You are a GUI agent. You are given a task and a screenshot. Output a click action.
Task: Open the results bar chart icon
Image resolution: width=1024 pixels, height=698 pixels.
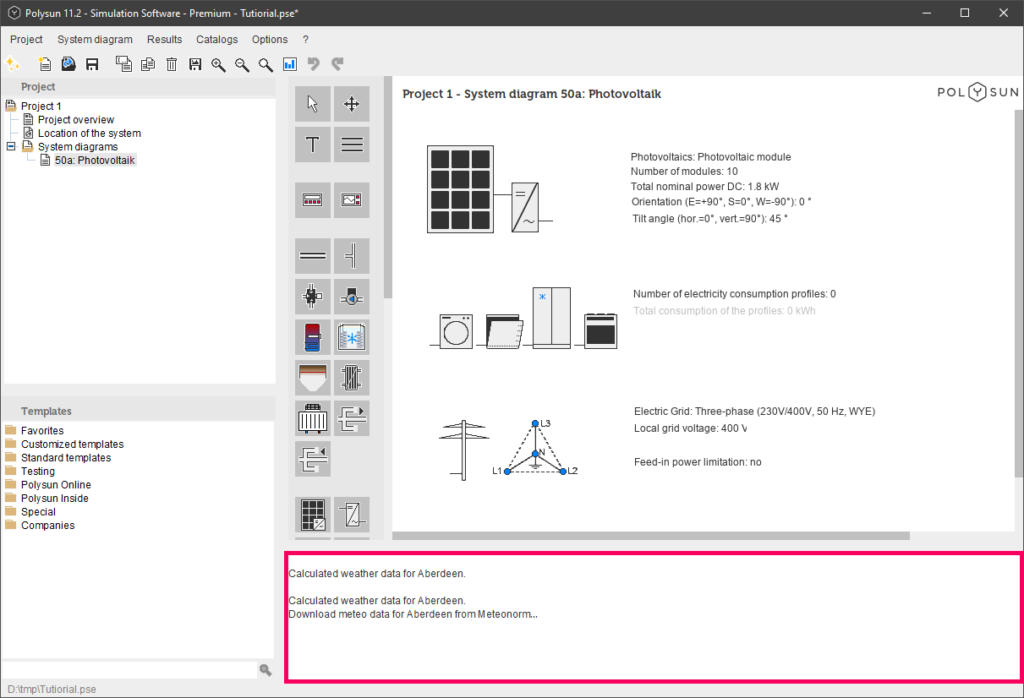[x=290, y=64]
